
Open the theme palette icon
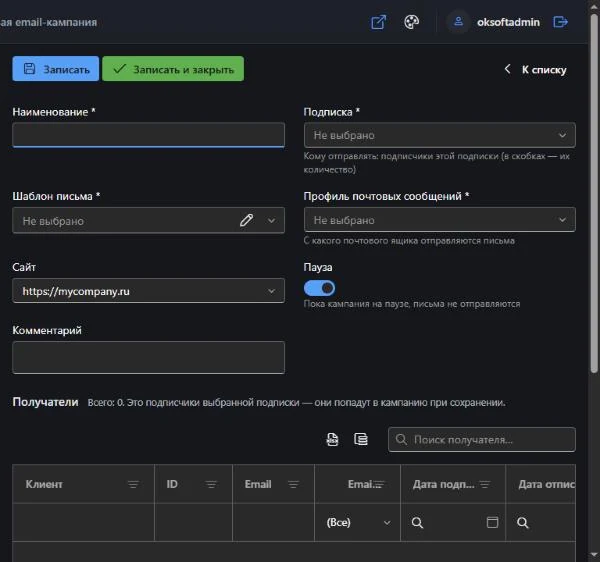[x=411, y=22]
